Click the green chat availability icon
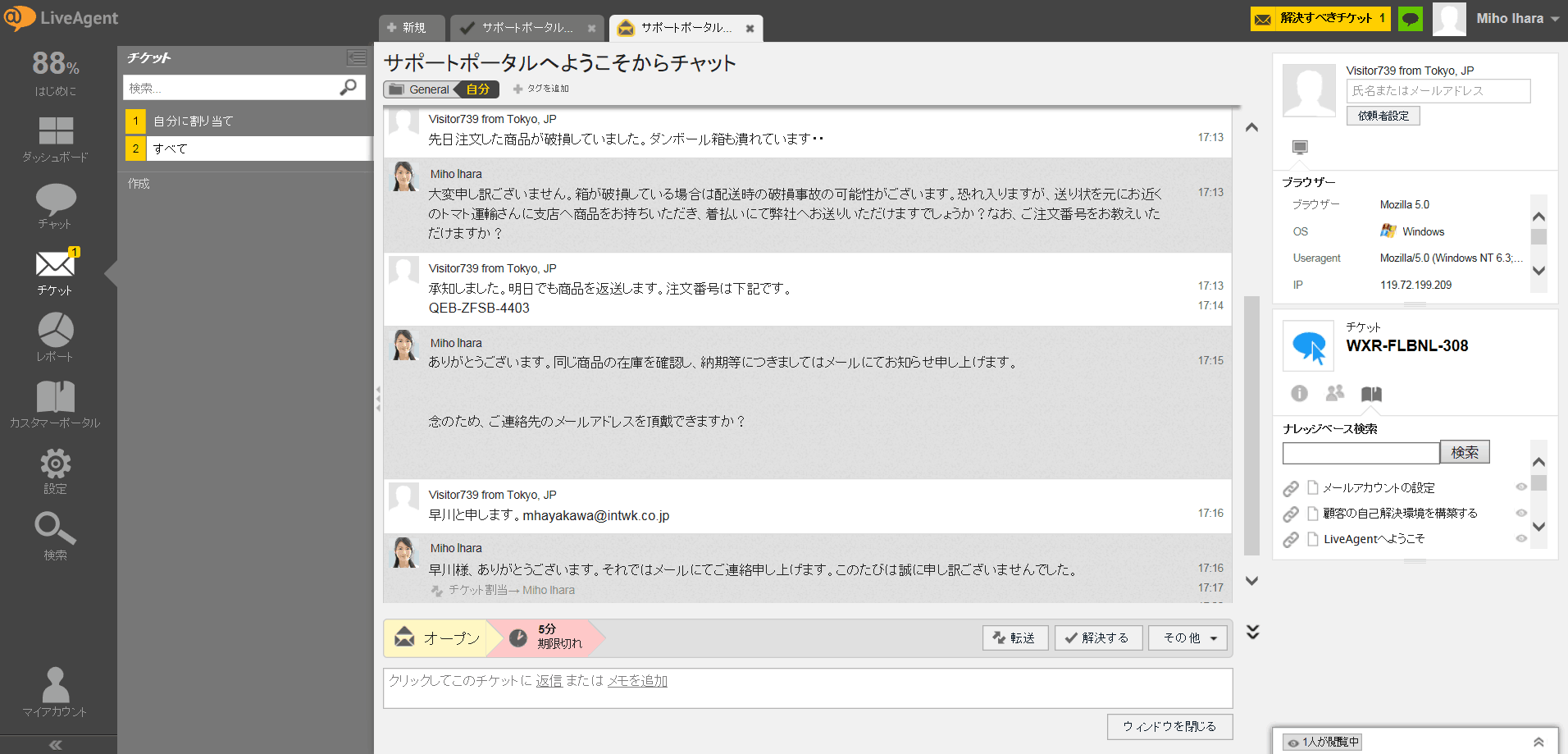The height and width of the screenshot is (754, 1568). point(1411,18)
